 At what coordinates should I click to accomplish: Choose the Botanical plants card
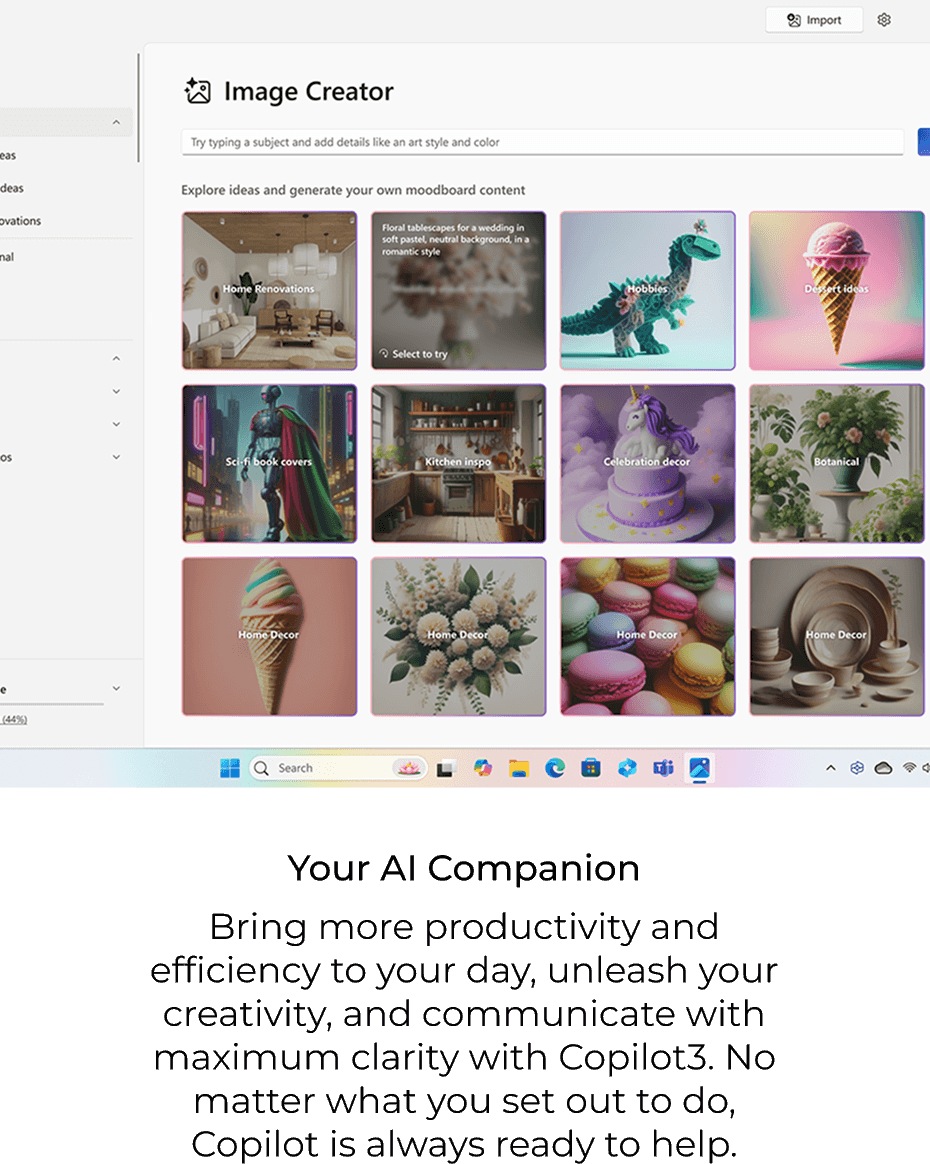click(x=836, y=463)
